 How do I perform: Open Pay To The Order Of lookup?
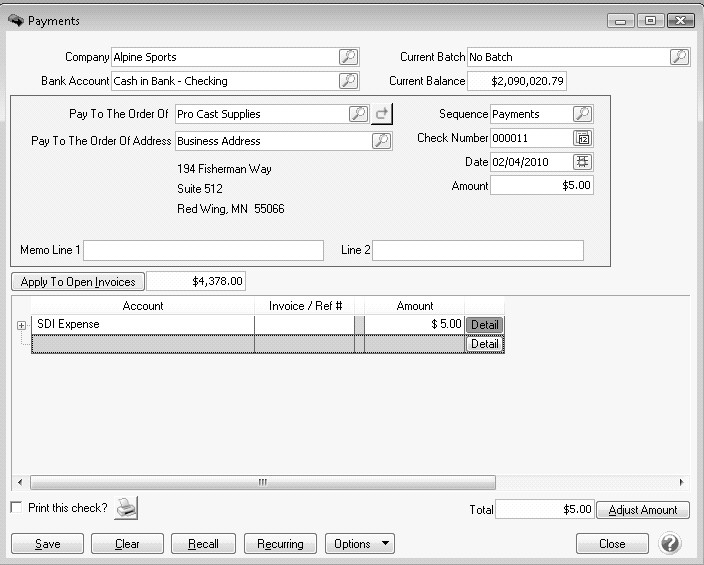[358, 114]
